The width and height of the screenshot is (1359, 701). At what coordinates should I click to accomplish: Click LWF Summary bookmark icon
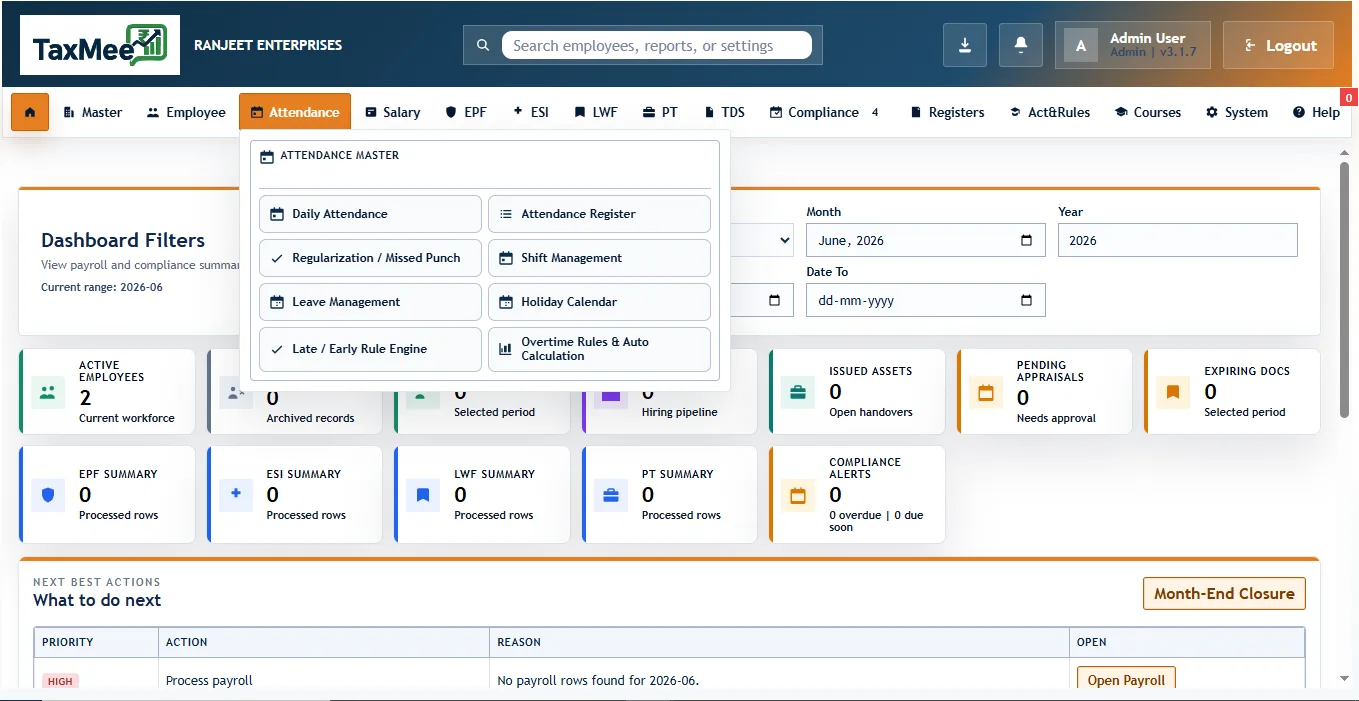[423, 495]
